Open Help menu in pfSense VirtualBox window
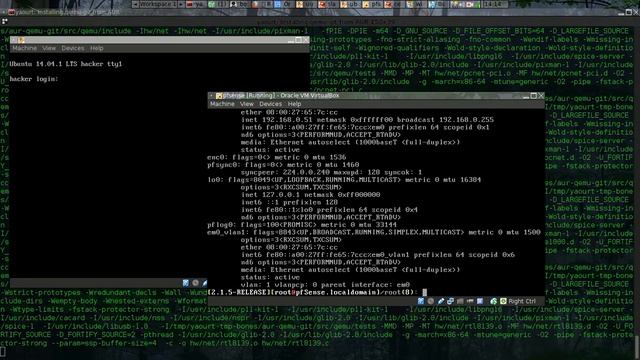640x360 pixels. [294, 104]
